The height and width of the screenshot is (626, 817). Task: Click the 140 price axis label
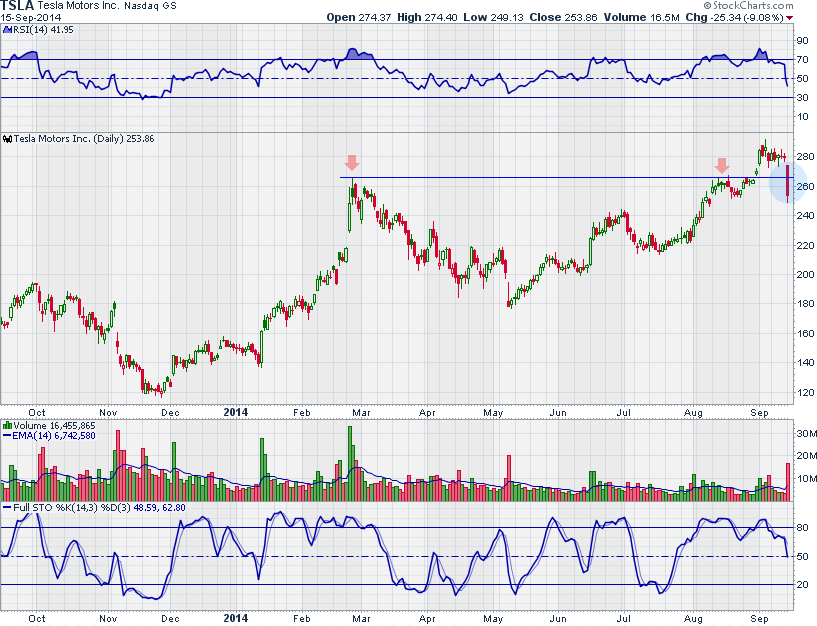pyautogui.click(x=805, y=362)
